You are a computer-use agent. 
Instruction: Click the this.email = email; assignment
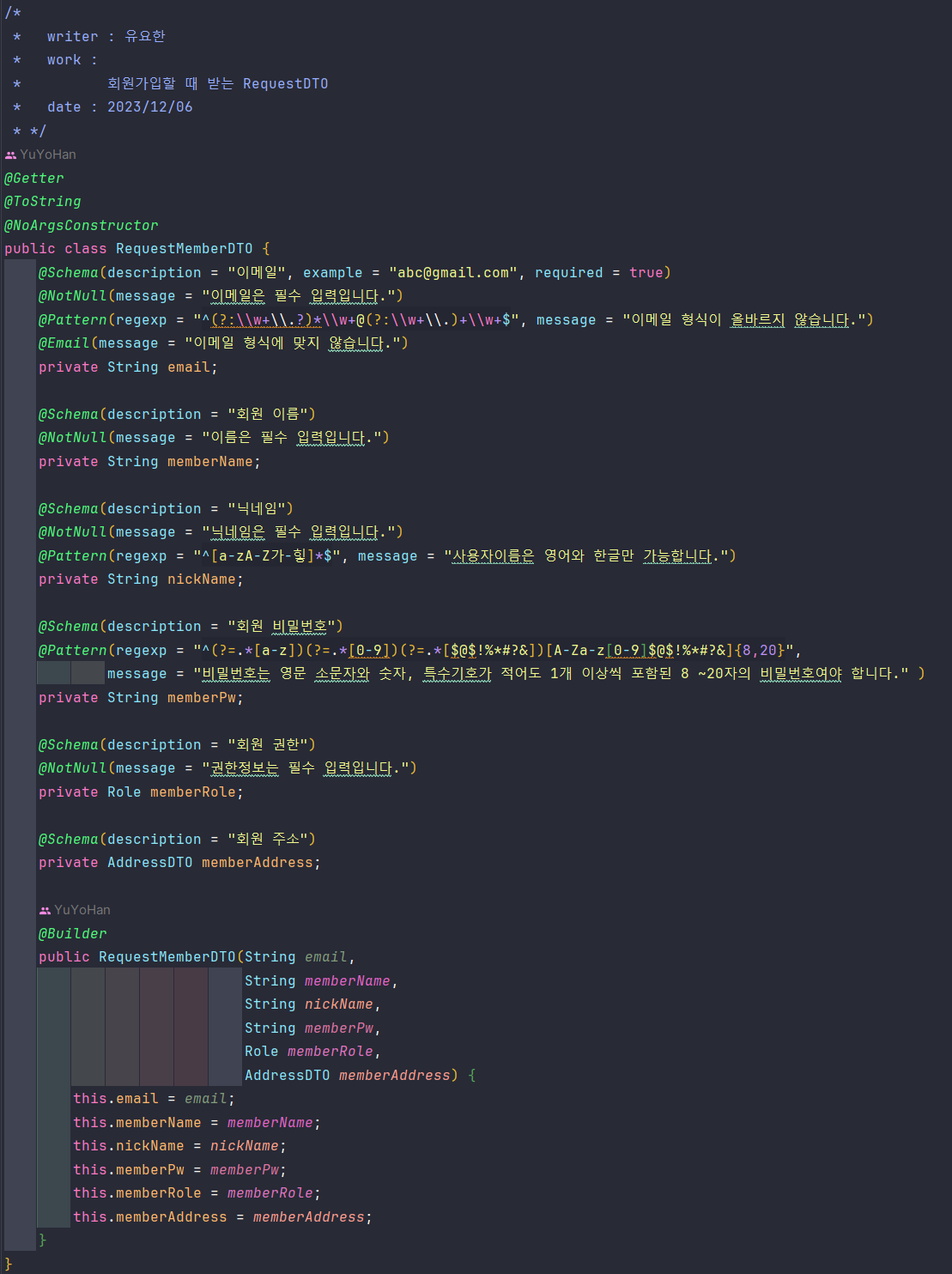154,1099
